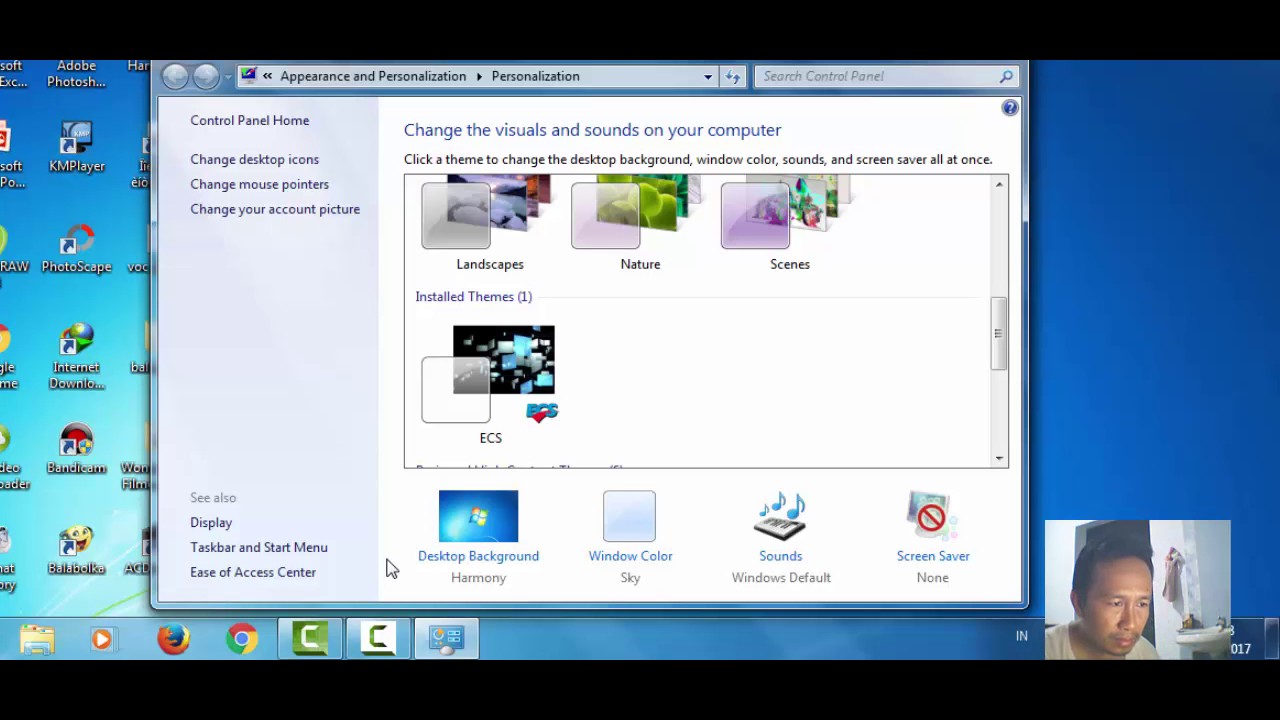Select the Nature theme thumbnail
1280x720 pixels.
coord(639,212)
